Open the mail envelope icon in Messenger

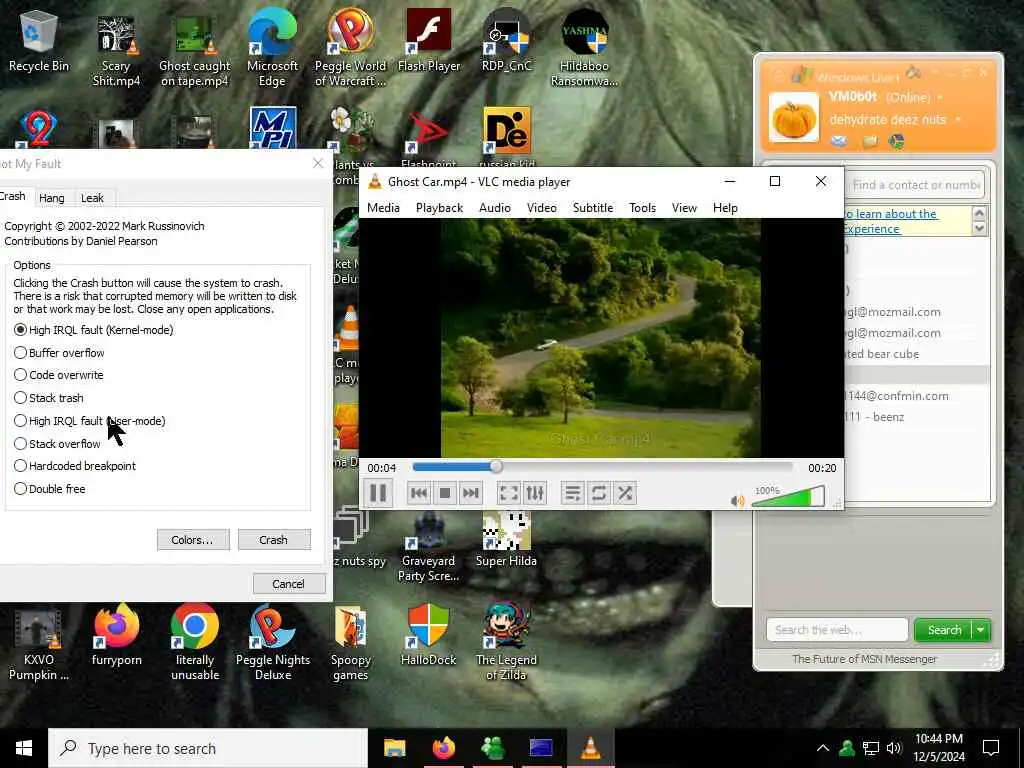tap(839, 141)
